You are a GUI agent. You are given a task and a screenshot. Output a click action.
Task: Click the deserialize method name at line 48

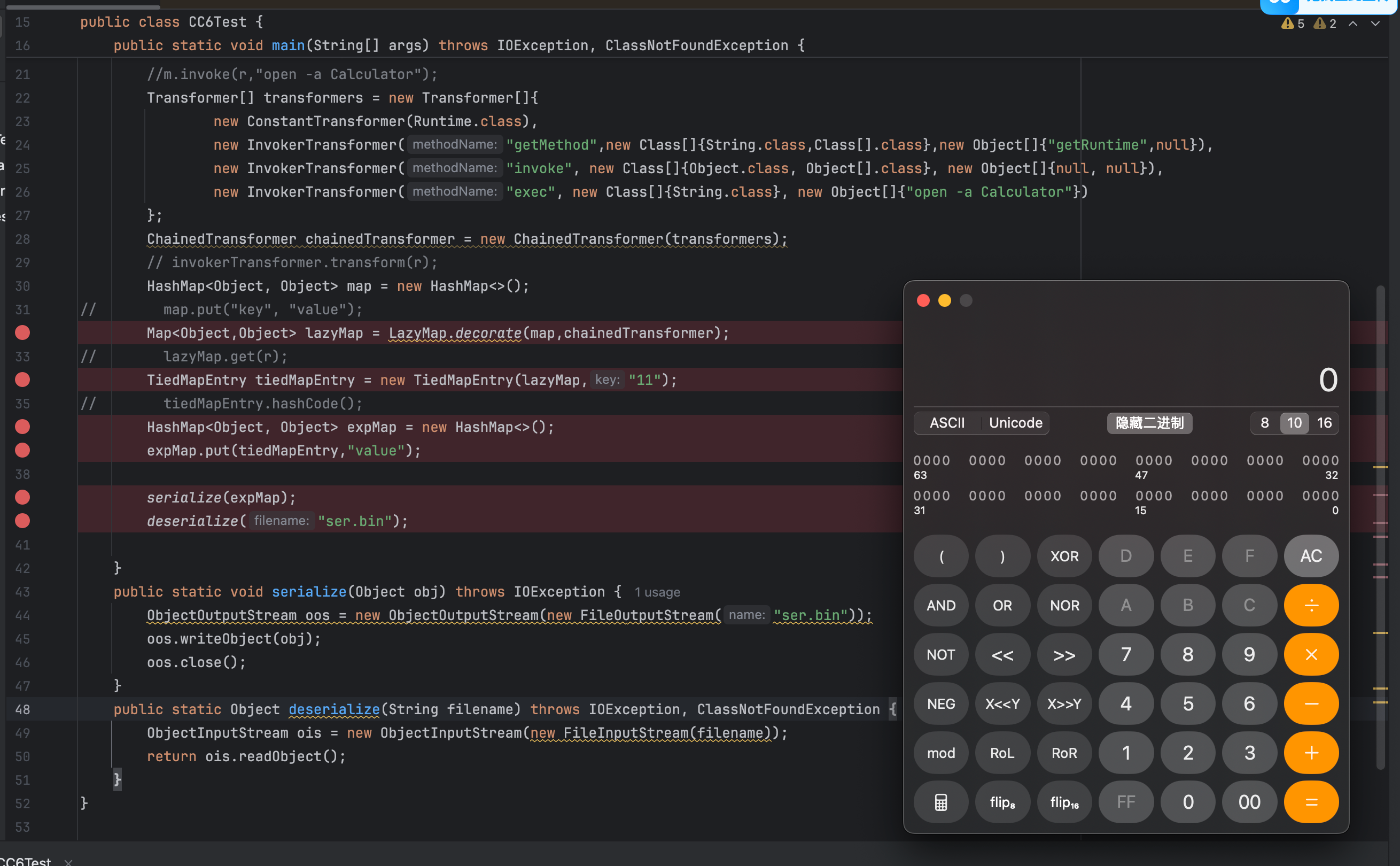click(x=333, y=709)
